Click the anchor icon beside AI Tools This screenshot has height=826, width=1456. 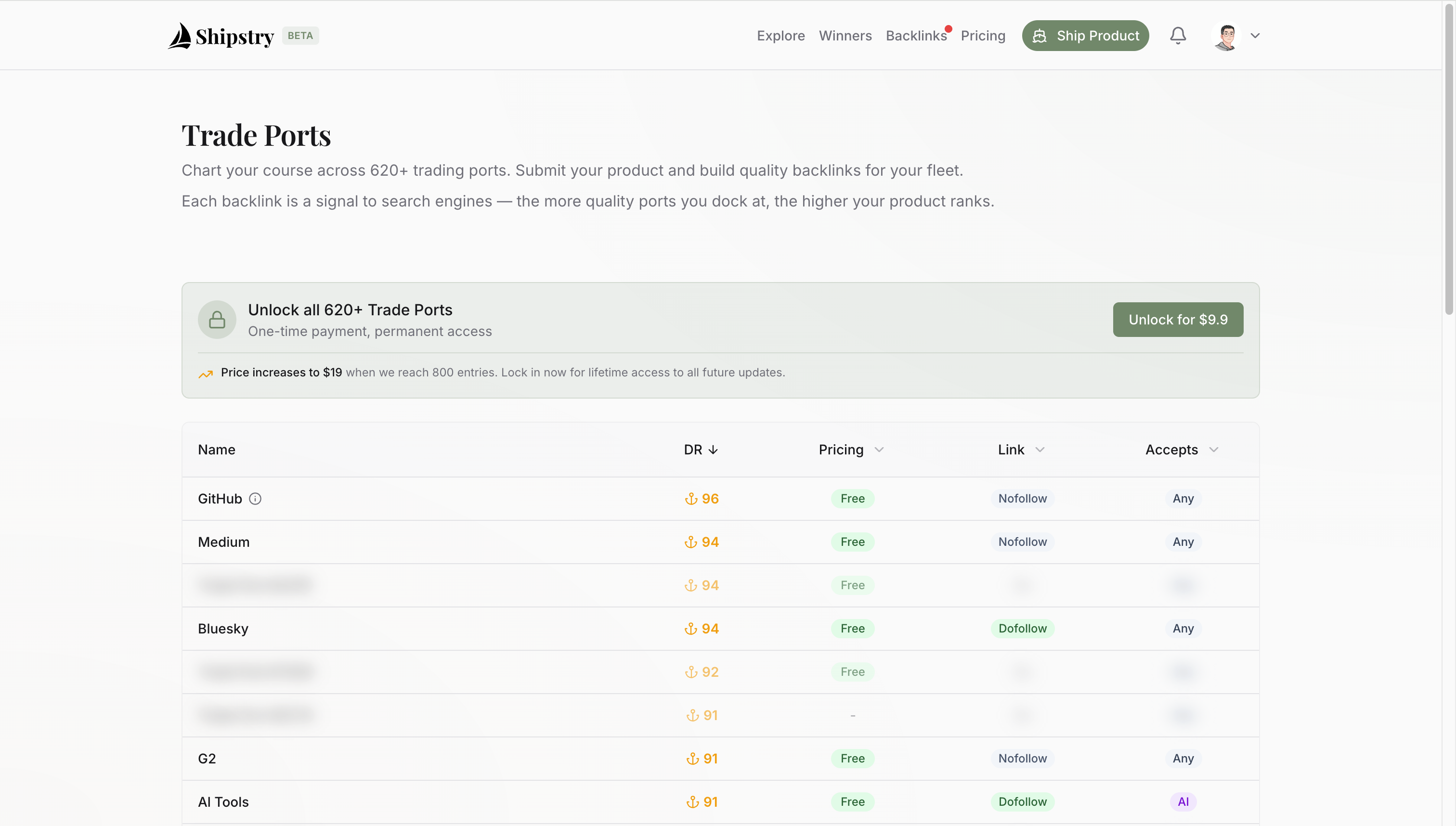(x=693, y=801)
